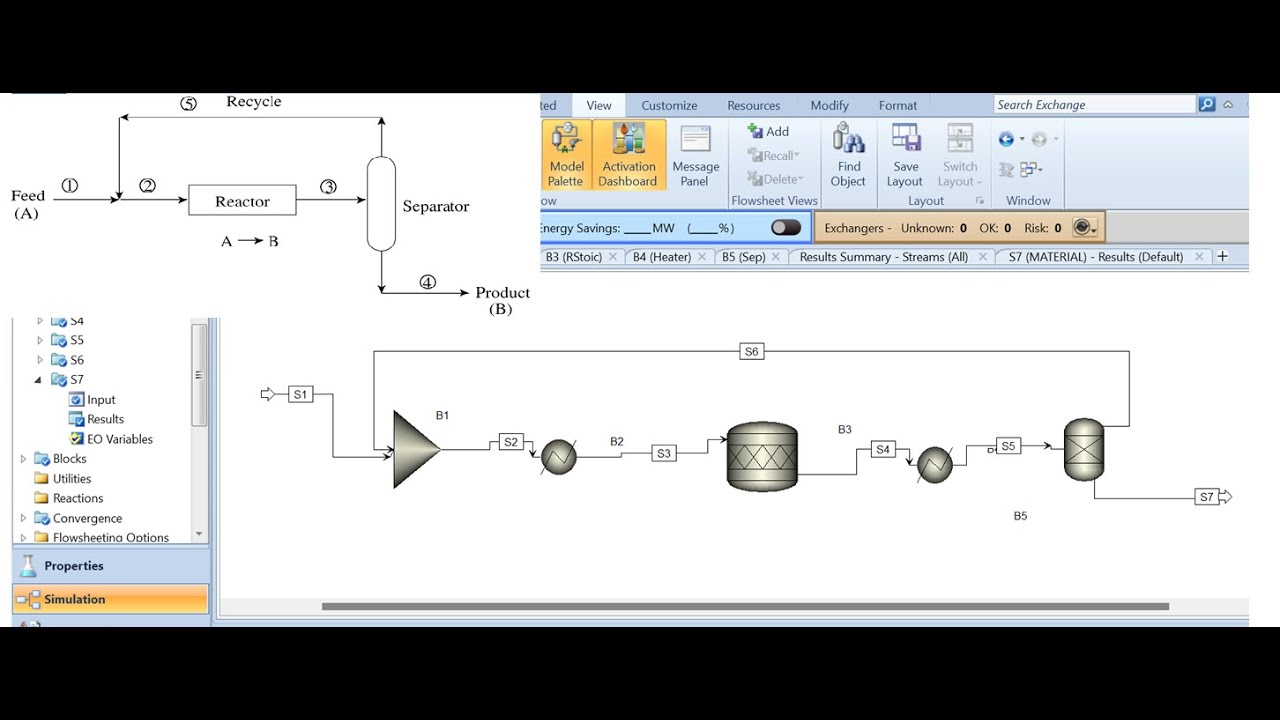Click the Simulation environment icon

point(29,599)
